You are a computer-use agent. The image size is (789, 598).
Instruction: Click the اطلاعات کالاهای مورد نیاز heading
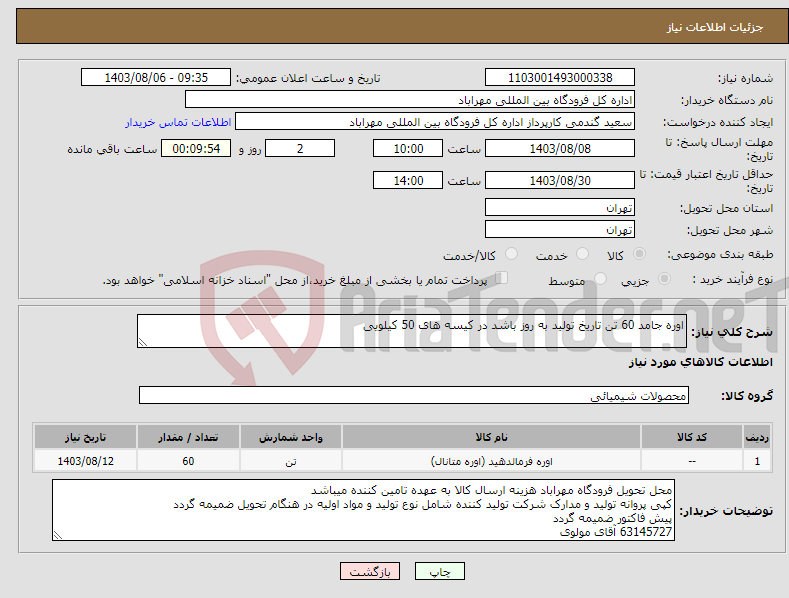pos(700,362)
